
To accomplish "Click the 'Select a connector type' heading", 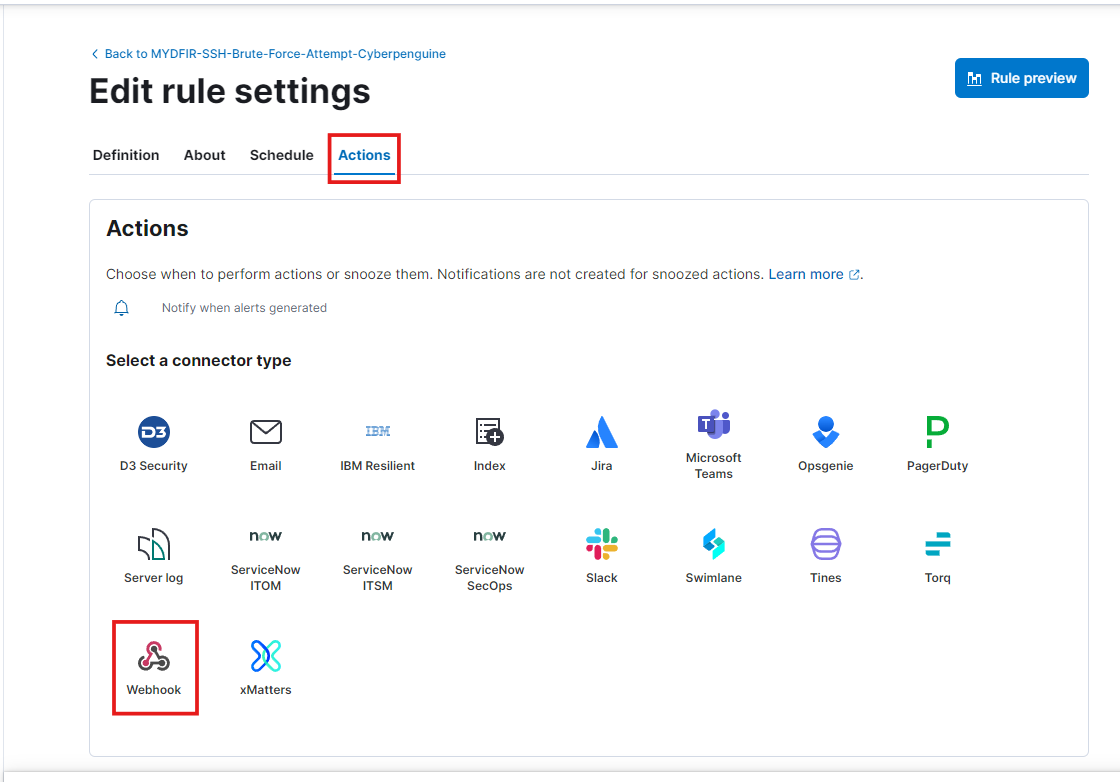I will 199,361.
